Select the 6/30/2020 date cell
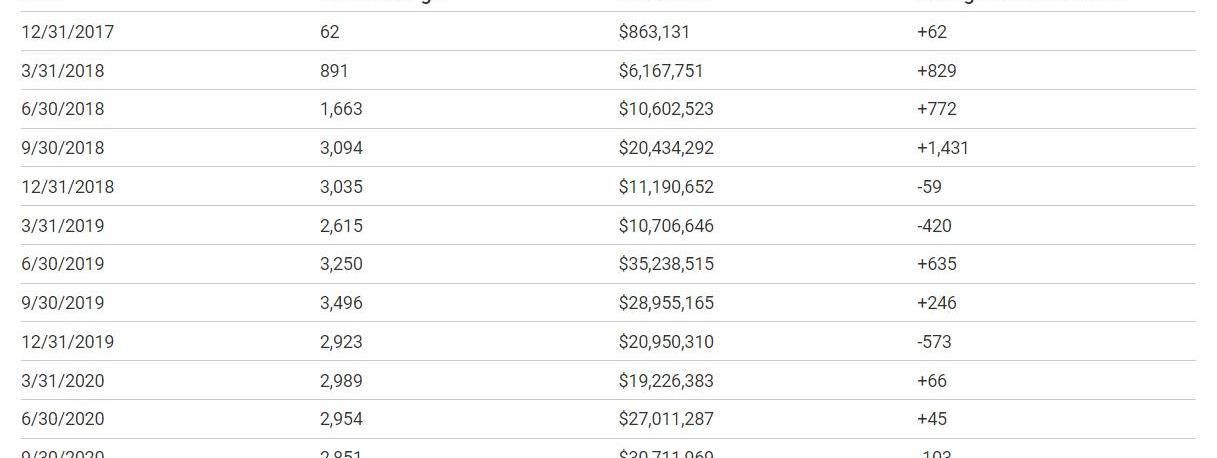The width and height of the screenshot is (1217, 458). 62,419
